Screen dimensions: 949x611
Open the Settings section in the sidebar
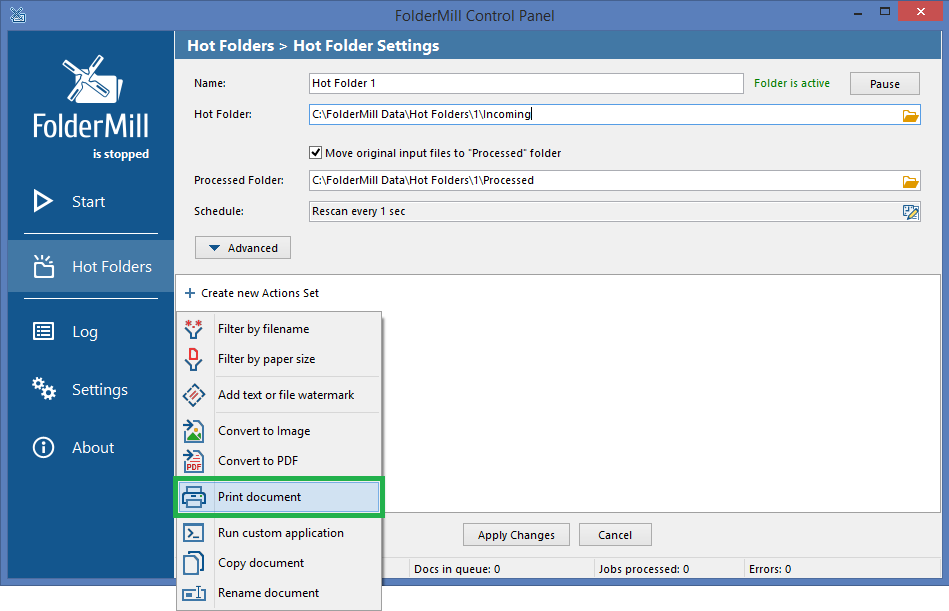[x=91, y=390]
